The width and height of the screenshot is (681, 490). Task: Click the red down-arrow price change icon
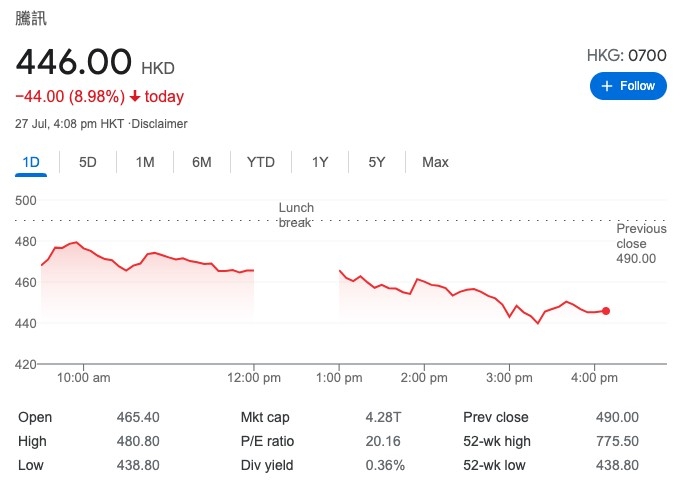pyautogui.click(x=135, y=97)
